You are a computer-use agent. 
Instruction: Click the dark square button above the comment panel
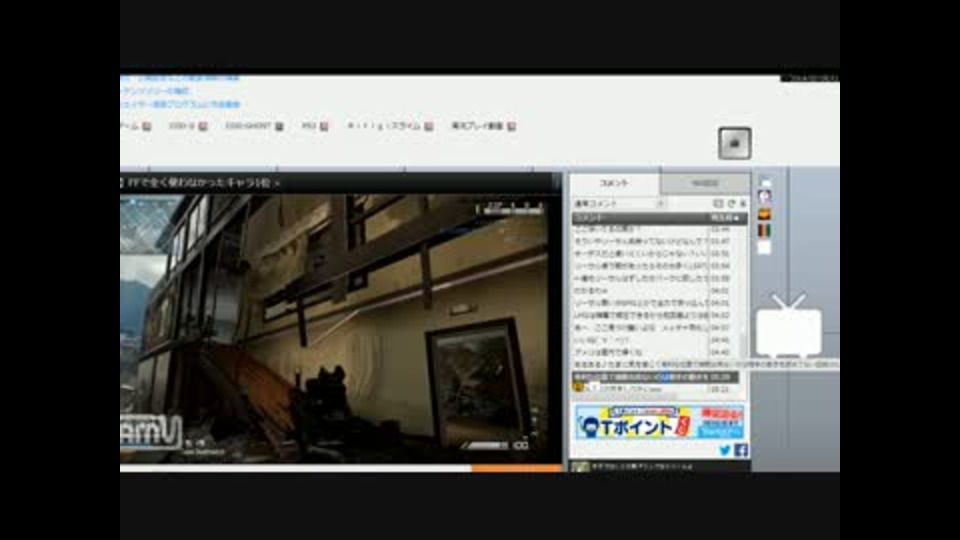coord(735,143)
